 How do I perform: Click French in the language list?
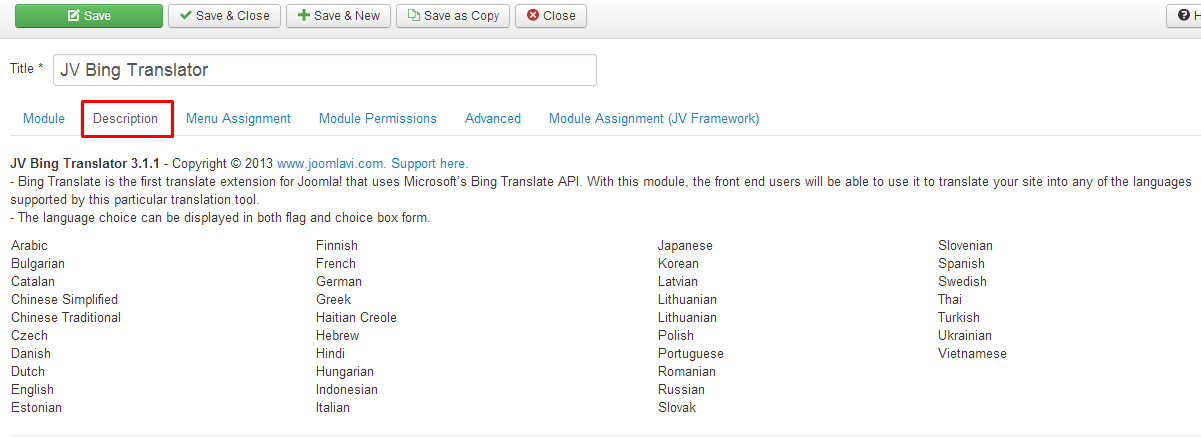(336, 263)
